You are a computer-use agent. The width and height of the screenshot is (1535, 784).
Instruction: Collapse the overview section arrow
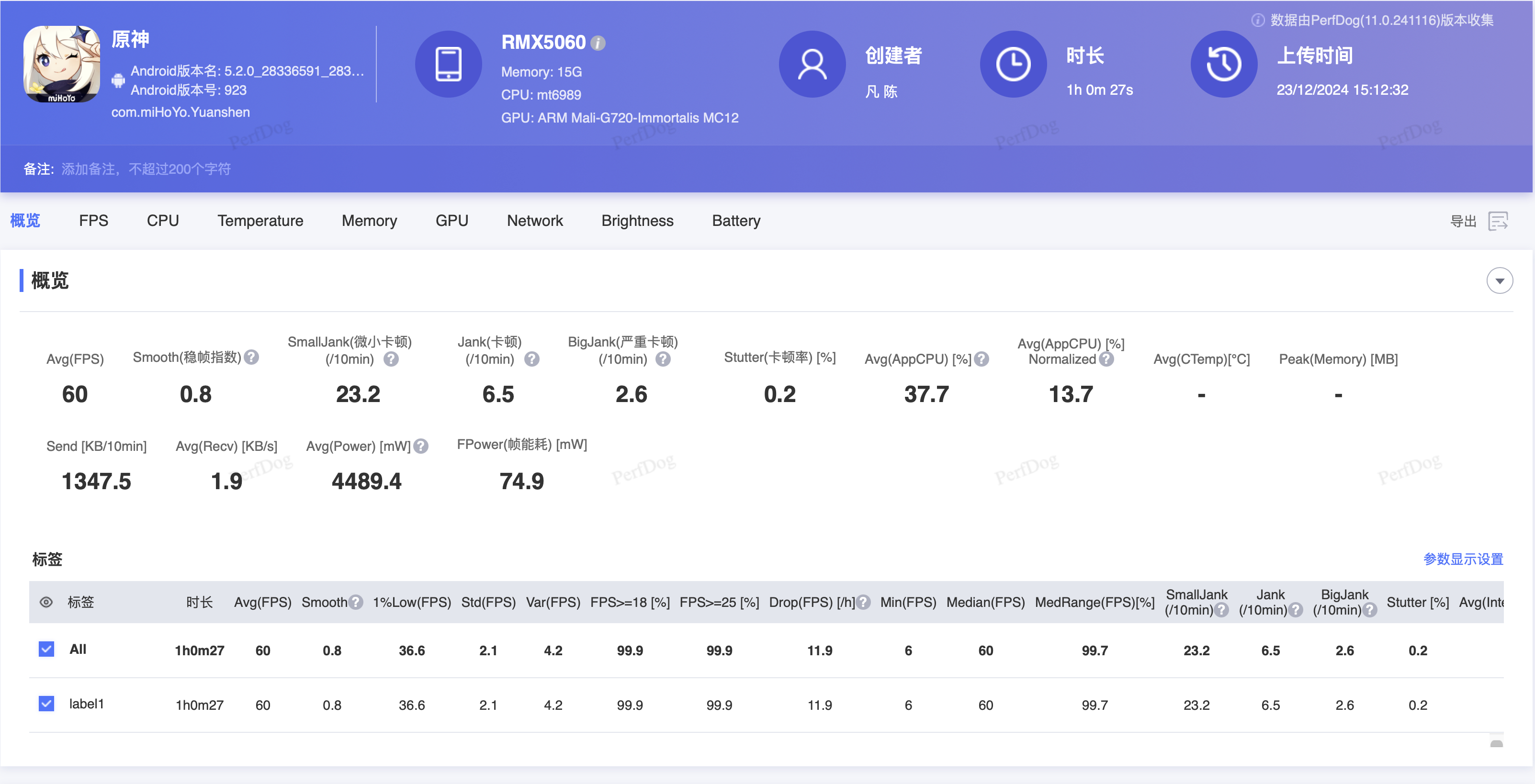[1500, 280]
